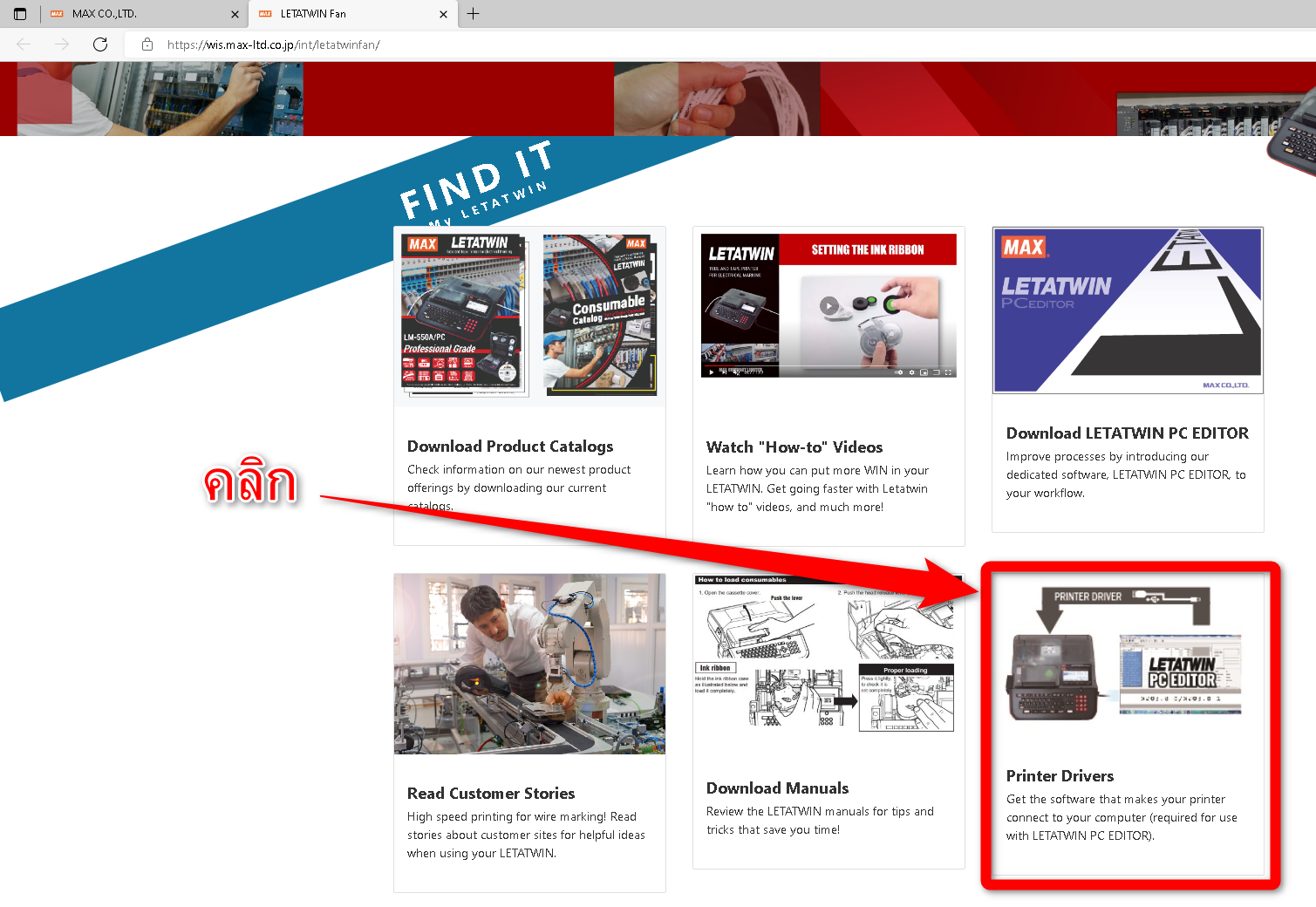Click the fullscreen icon on the video

coord(948,372)
